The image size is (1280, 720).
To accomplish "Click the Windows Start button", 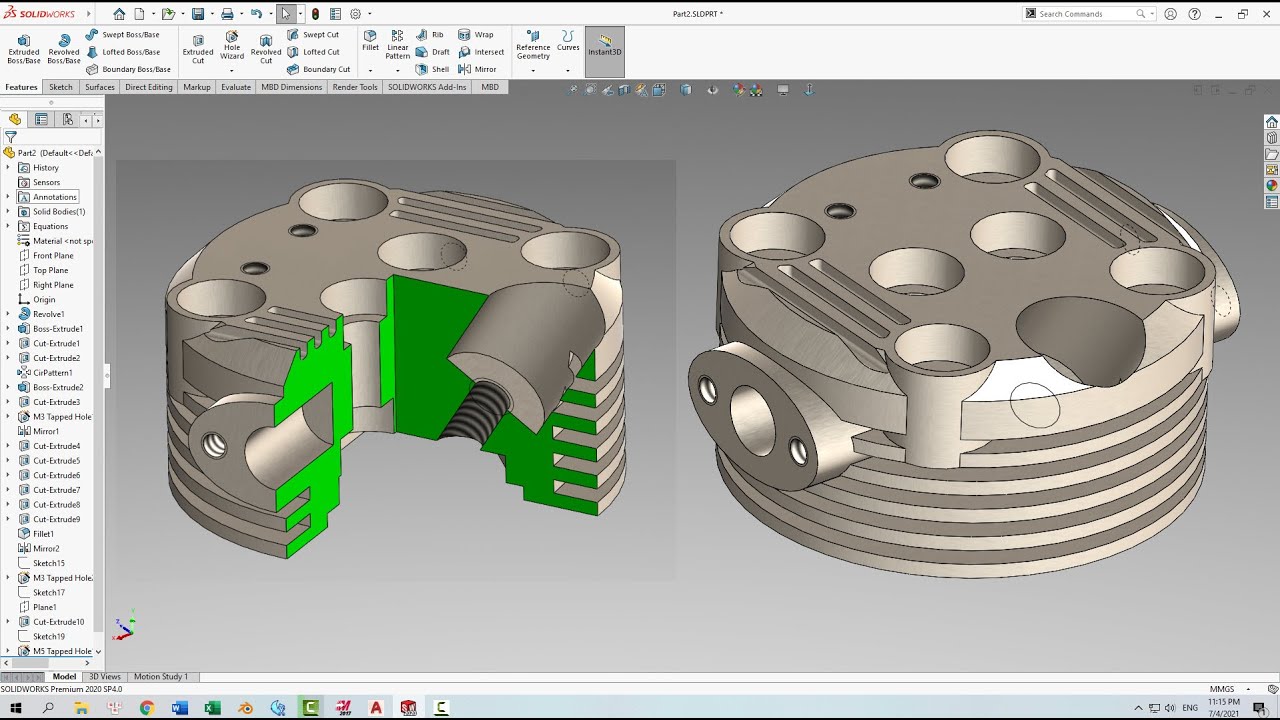I will coord(15,708).
